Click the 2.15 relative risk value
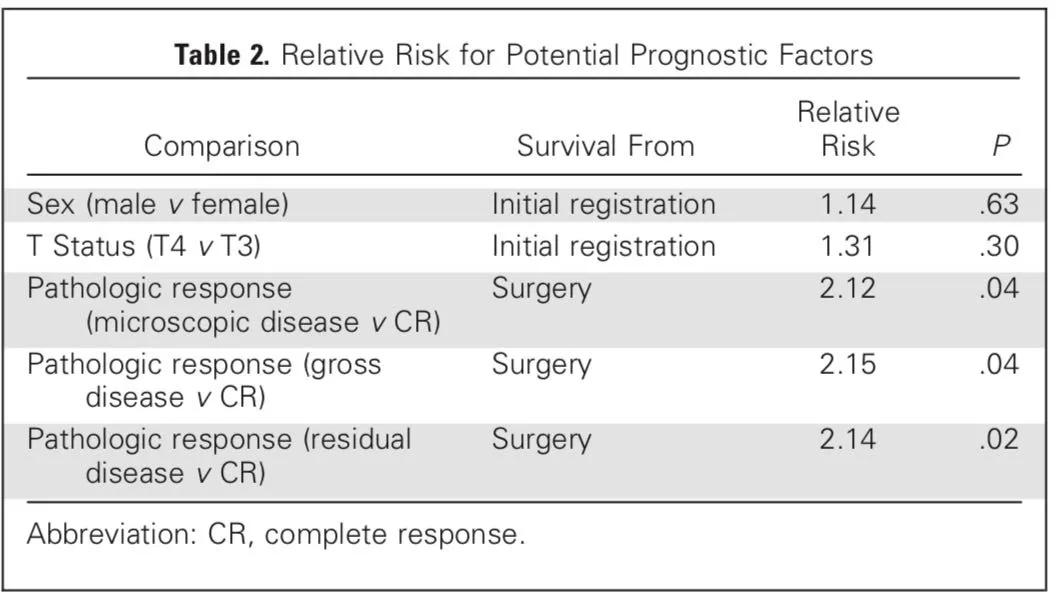Screen dimensions: 1058x604 tap(847, 364)
